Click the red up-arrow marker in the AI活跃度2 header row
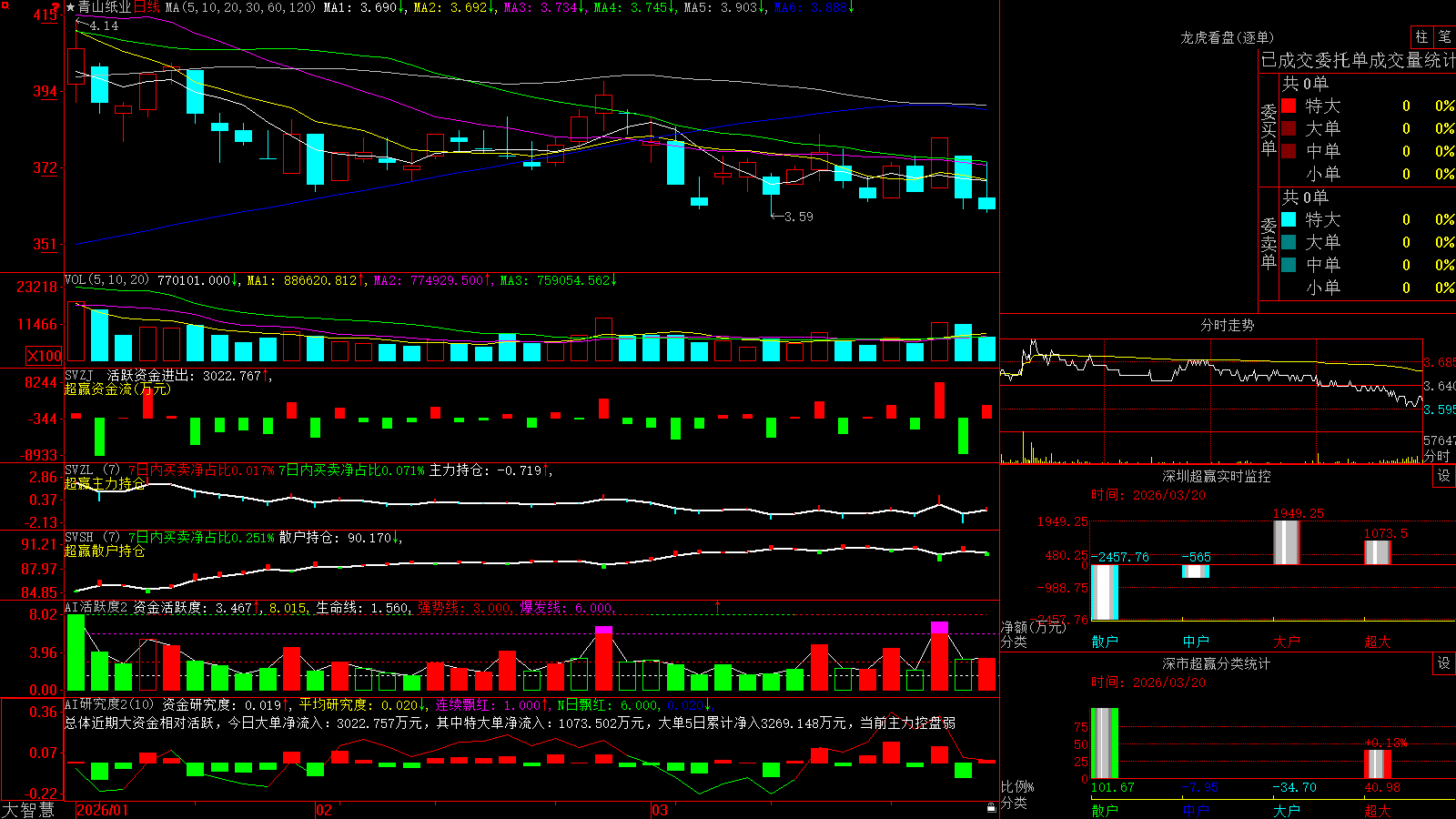This screenshot has width=1456, height=819. [x=717, y=606]
